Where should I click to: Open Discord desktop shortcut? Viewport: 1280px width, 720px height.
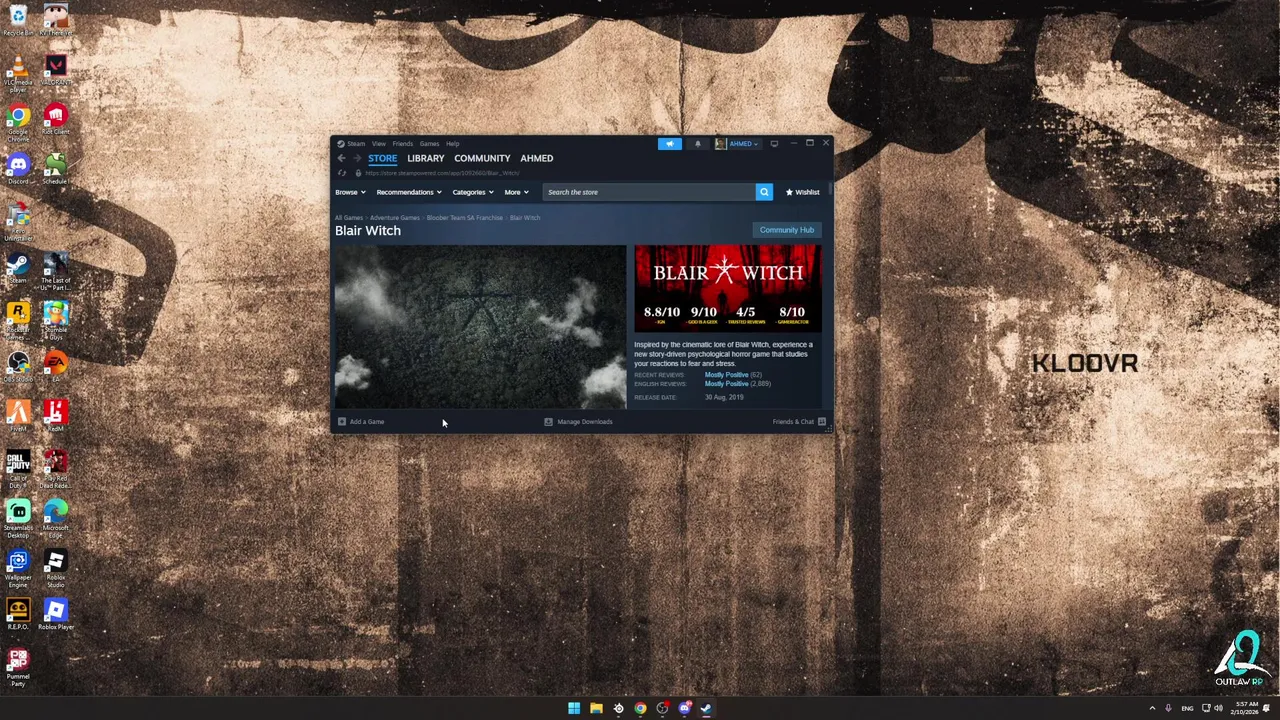click(18, 169)
